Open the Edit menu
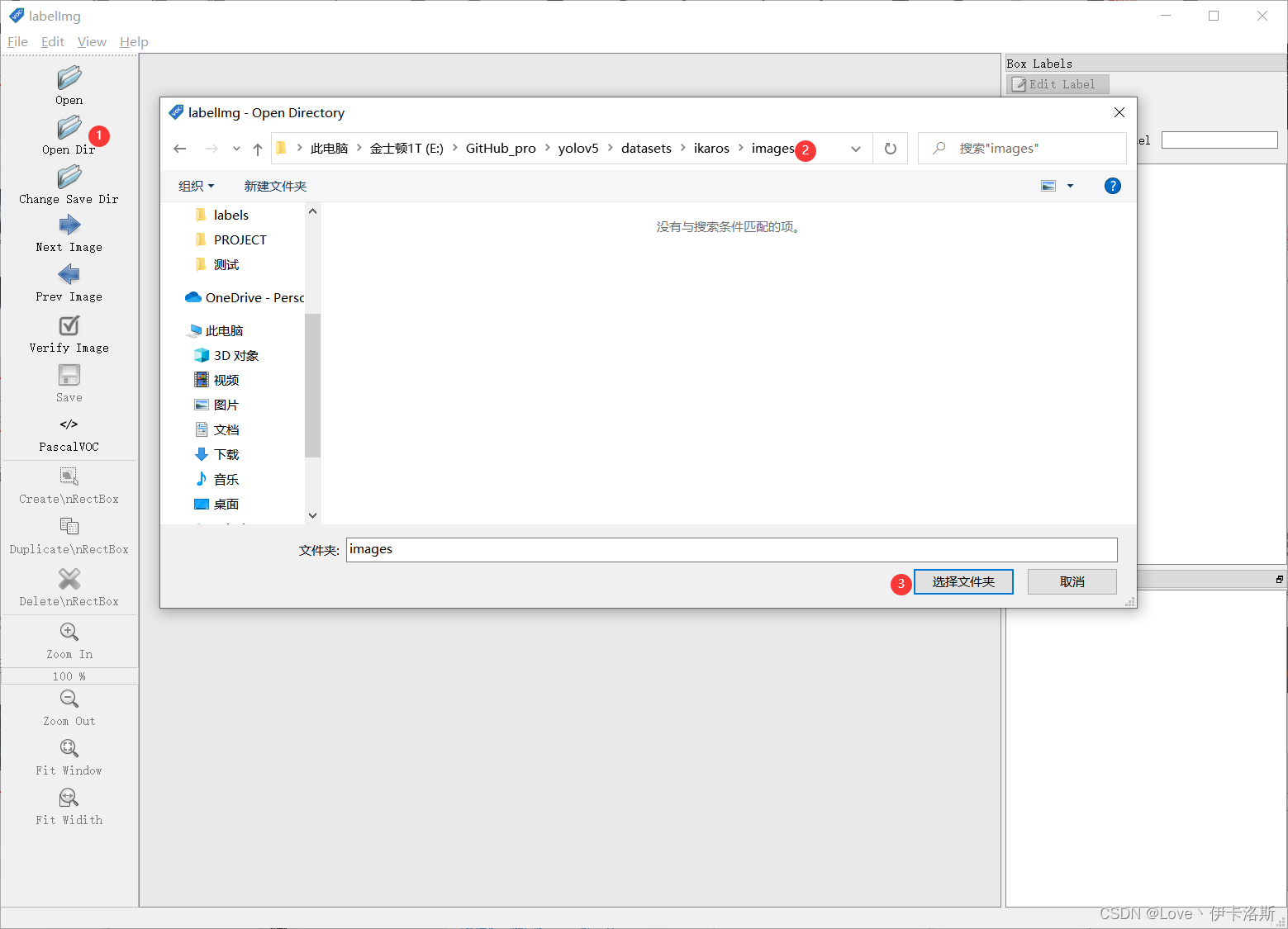This screenshot has width=1288, height=929. pyautogui.click(x=53, y=42)
